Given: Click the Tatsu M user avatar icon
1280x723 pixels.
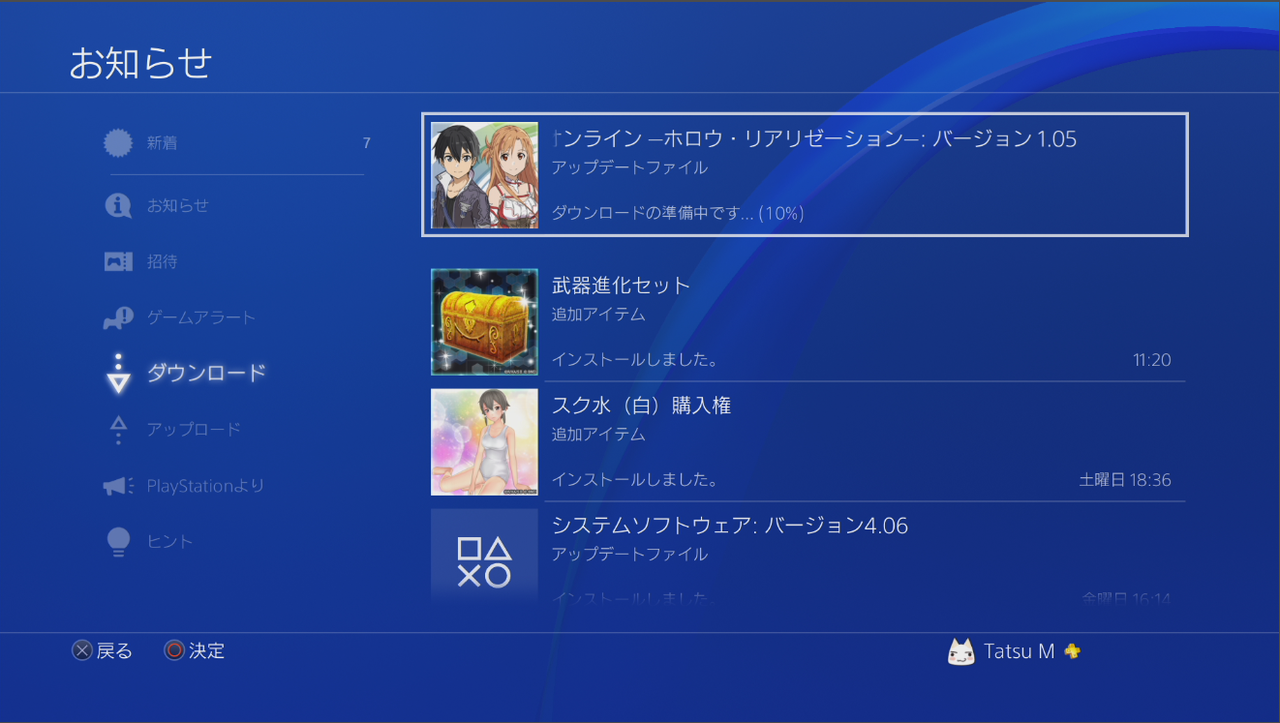Looking at the screenshot, I should point(961,652).
